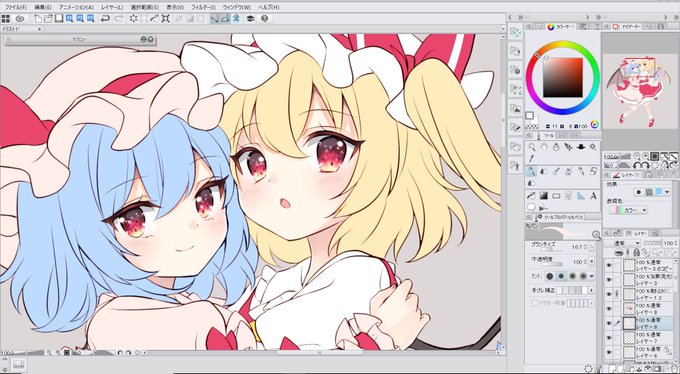
Task: Open the effect color dropdown arrow in layer property
Action: pyautogui.click(x=667, y=192)
